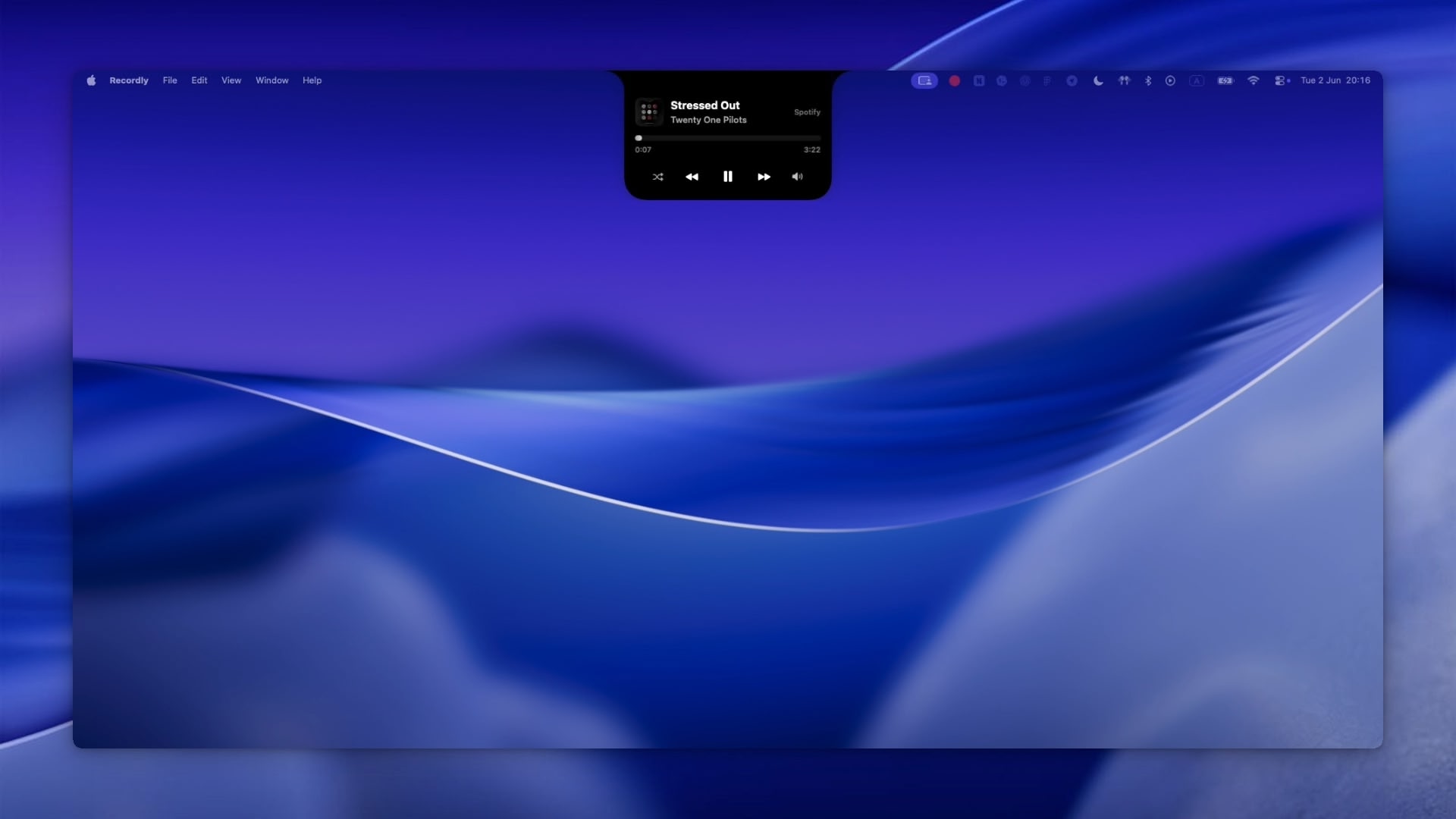The image size is (1456, 819).
Task: Click the red record dot icon
Action: pos(955,80)
